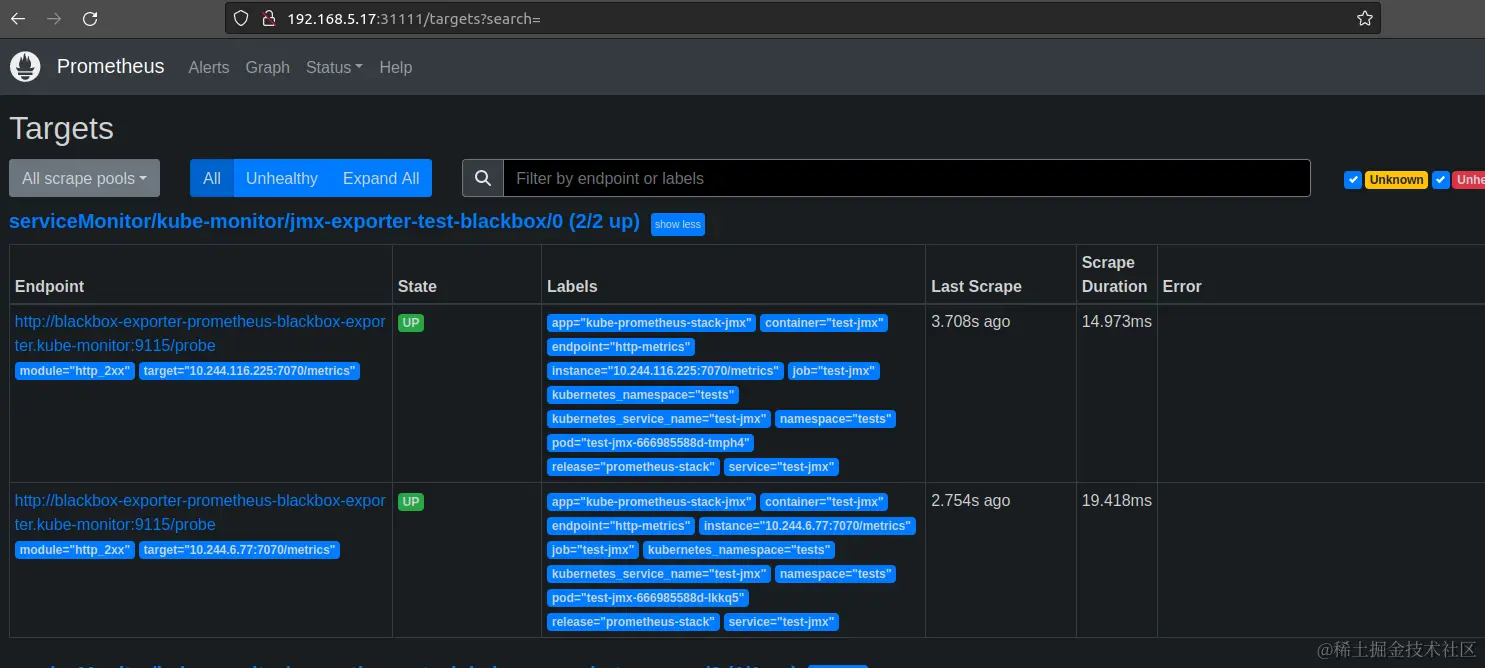Click the Prometheus brand title

pos(110,66)
